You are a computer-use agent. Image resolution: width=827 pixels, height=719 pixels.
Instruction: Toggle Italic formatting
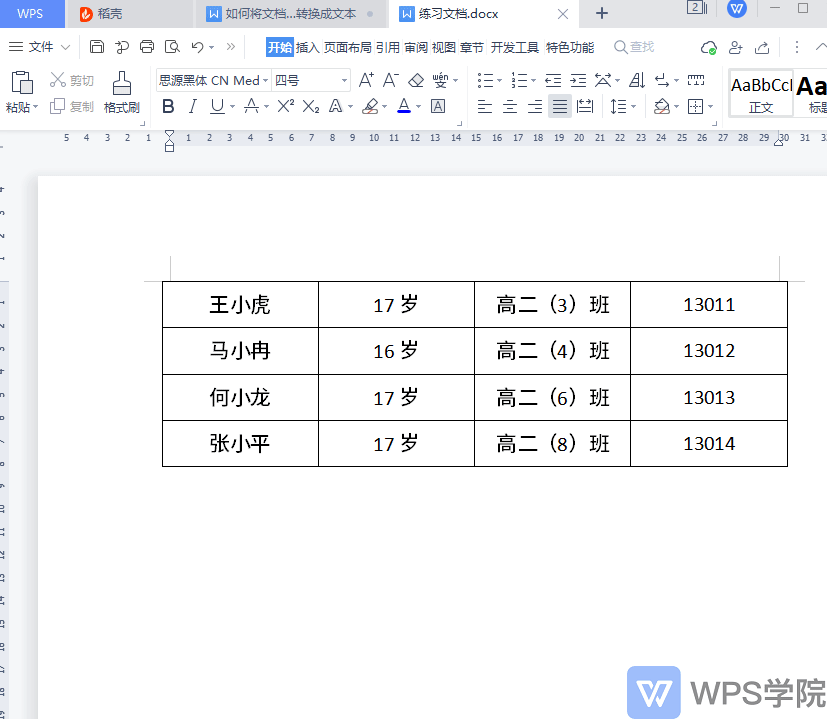193,107
